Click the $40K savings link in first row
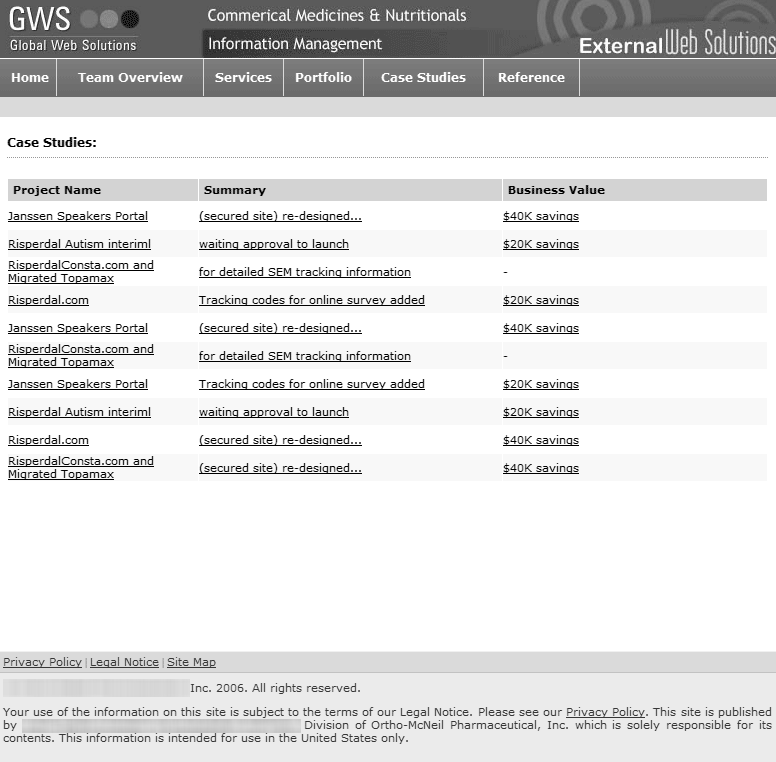The height and width of the screenshot is (762, 776). (x=541, y=216)
